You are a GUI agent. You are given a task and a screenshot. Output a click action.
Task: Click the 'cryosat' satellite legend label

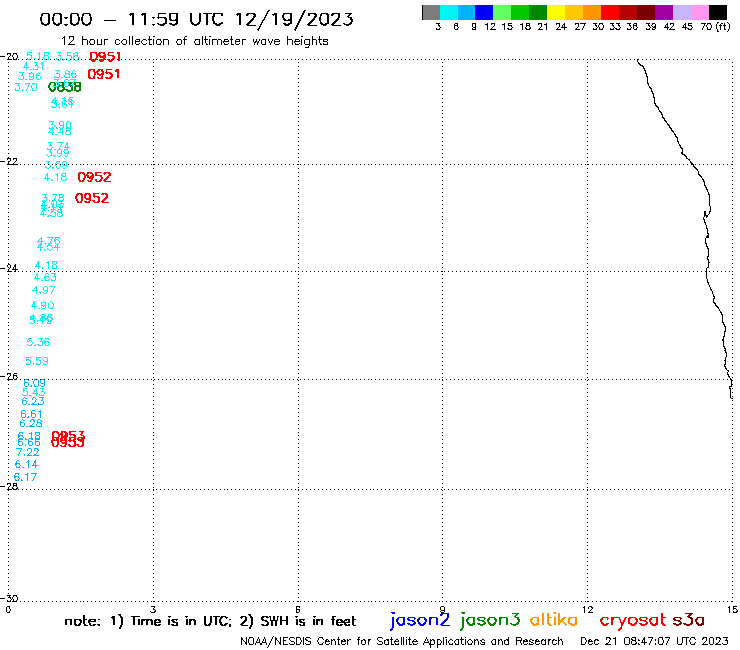[x=633, y=621]
